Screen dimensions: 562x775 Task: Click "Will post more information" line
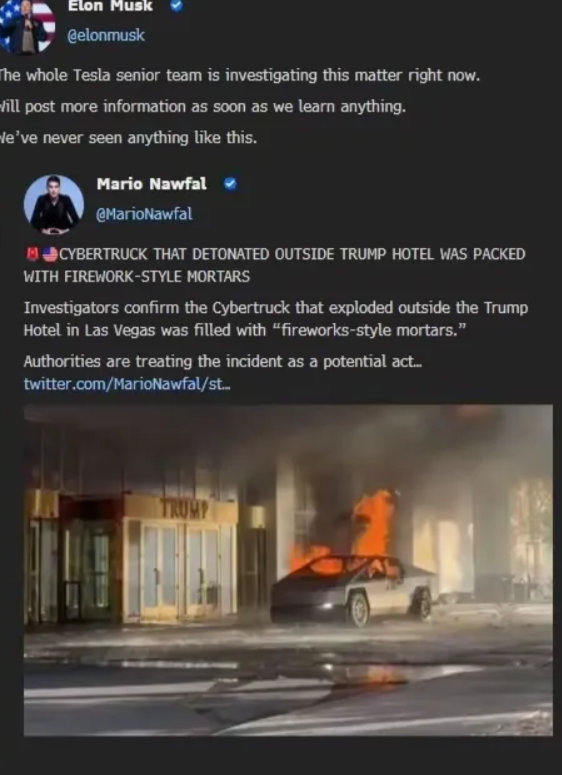[x=203, y=107]
